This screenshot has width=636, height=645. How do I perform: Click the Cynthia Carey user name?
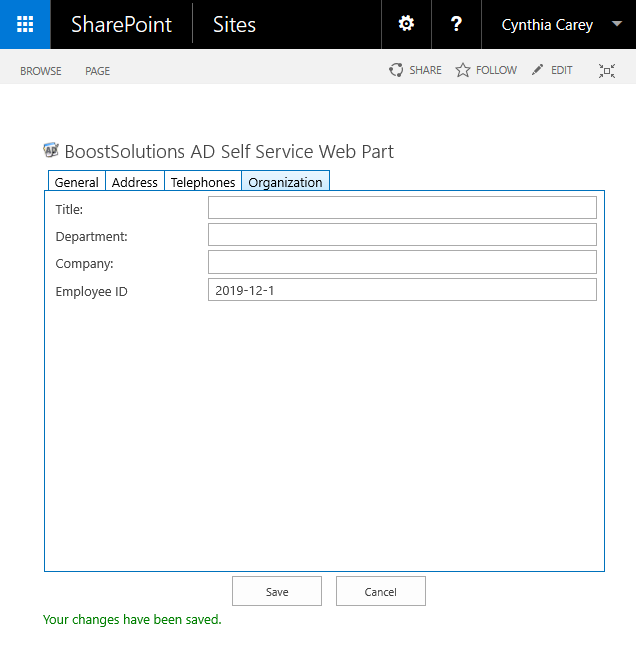pyautogui.click(x=547, y=25)
